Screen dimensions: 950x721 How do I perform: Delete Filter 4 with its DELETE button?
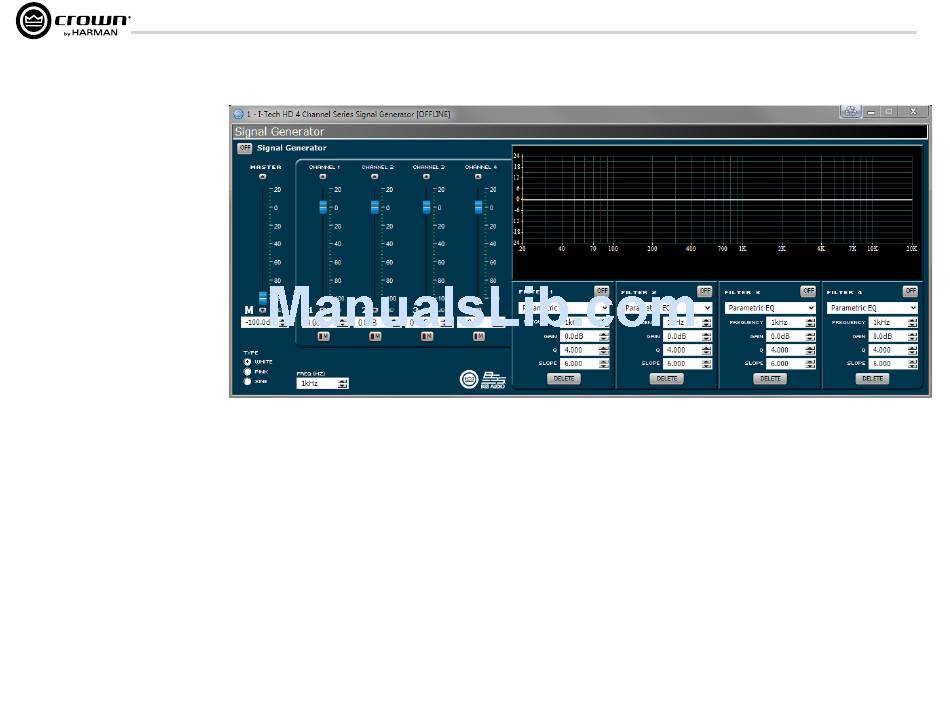[x=872, y=379]
